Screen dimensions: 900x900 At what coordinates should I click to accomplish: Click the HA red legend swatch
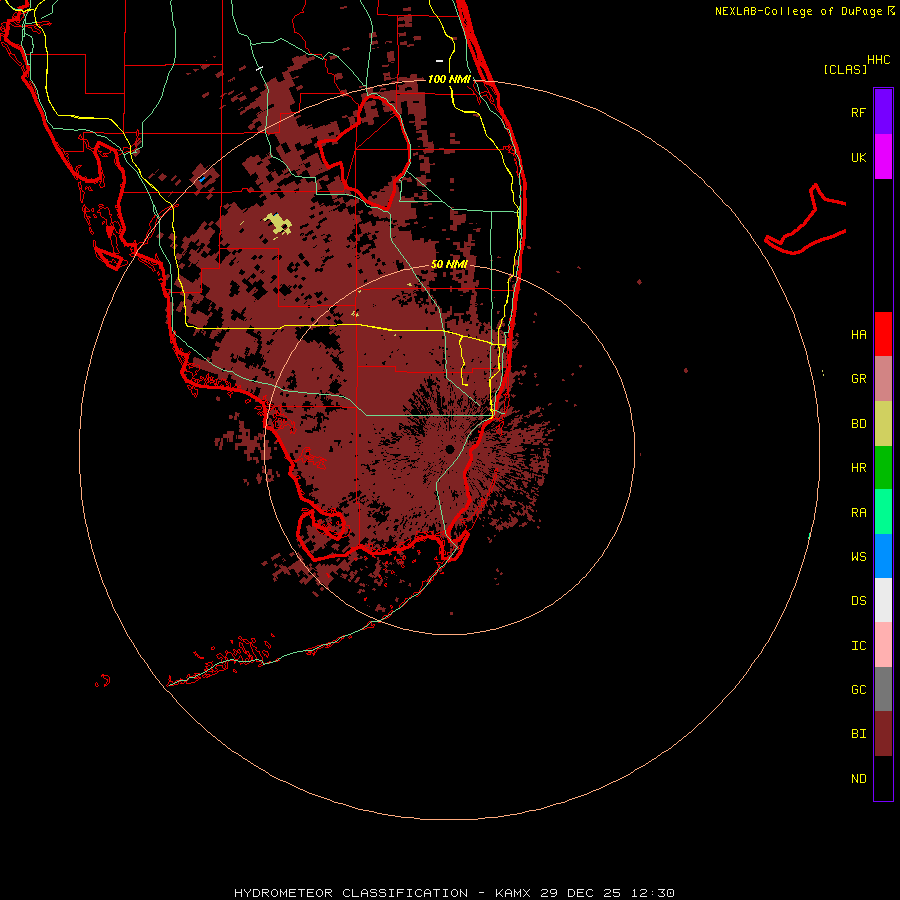(883, 334)
